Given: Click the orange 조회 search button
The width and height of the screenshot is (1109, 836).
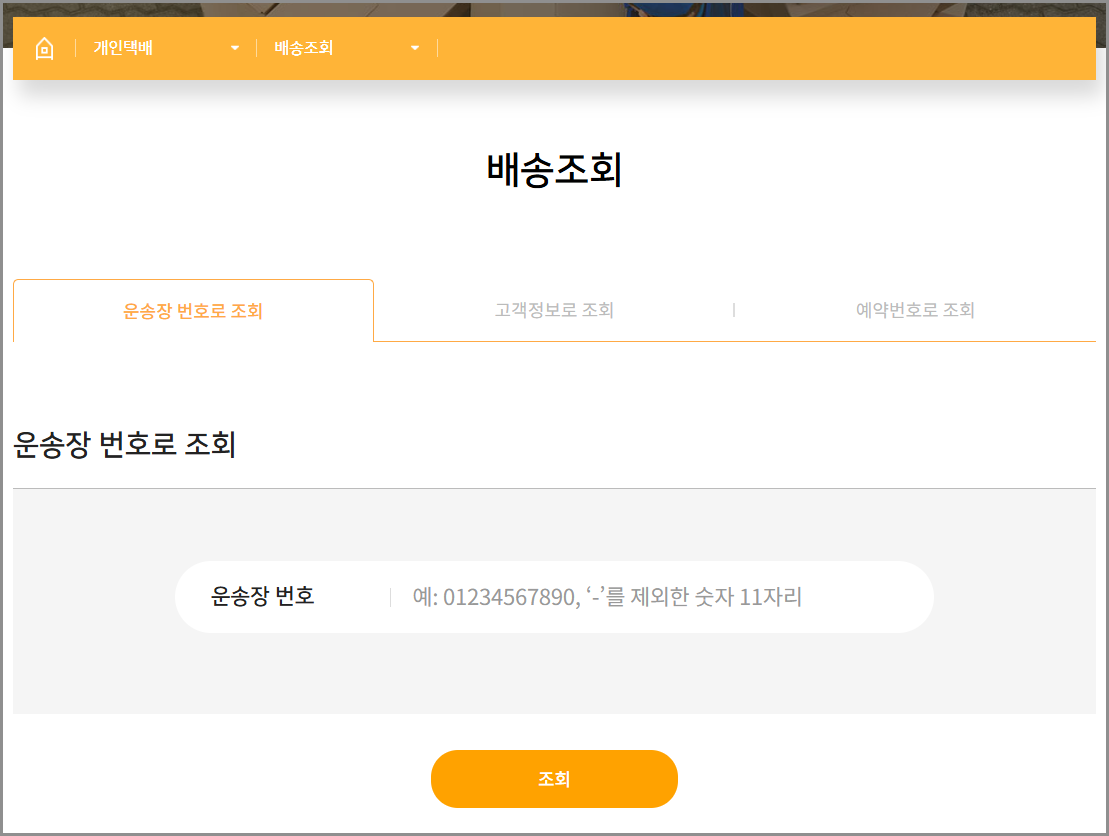Looking at the screenshot, I should coord(554,778).
